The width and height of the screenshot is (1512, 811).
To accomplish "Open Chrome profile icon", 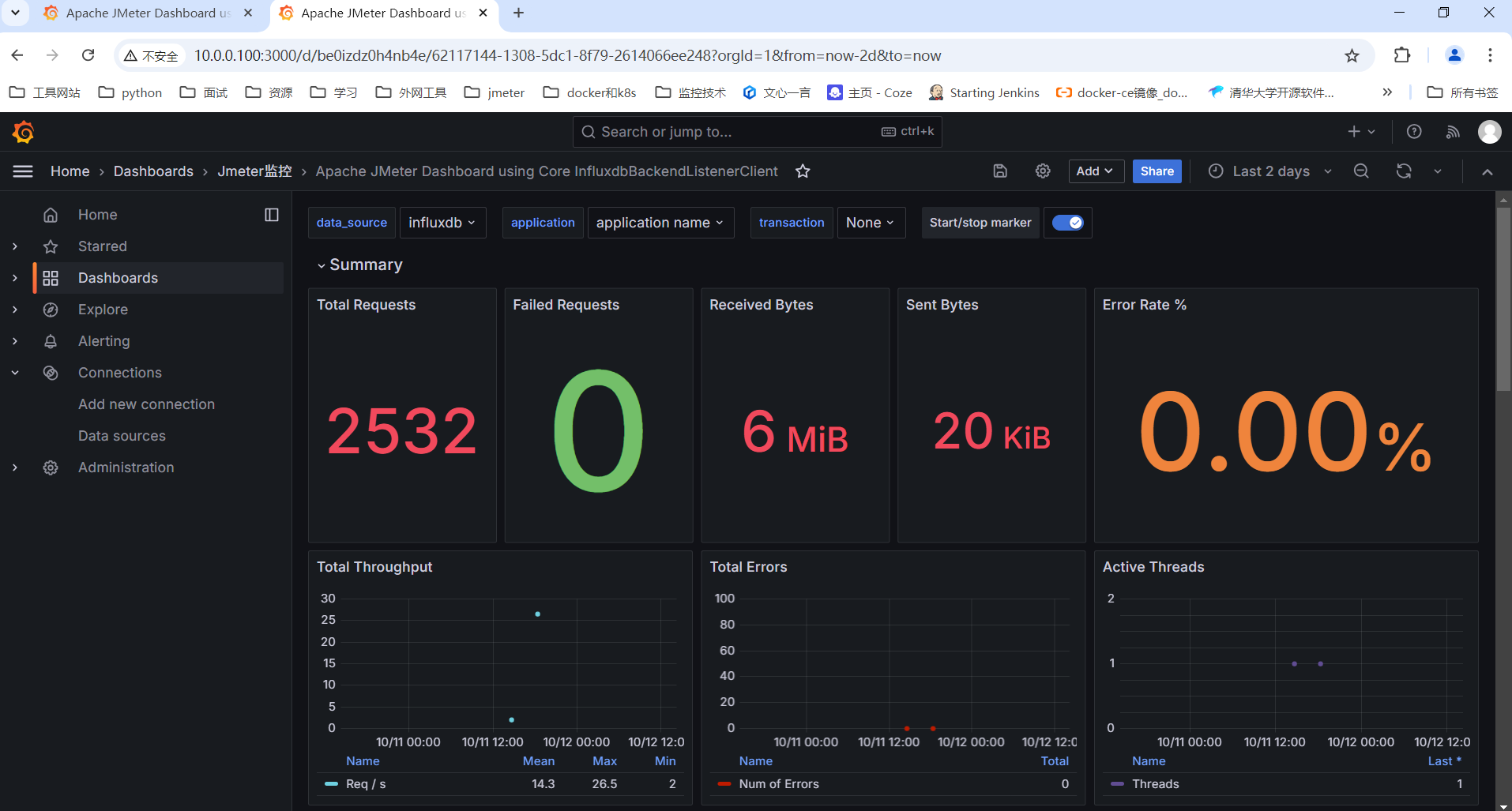I will pos(1454,55).
